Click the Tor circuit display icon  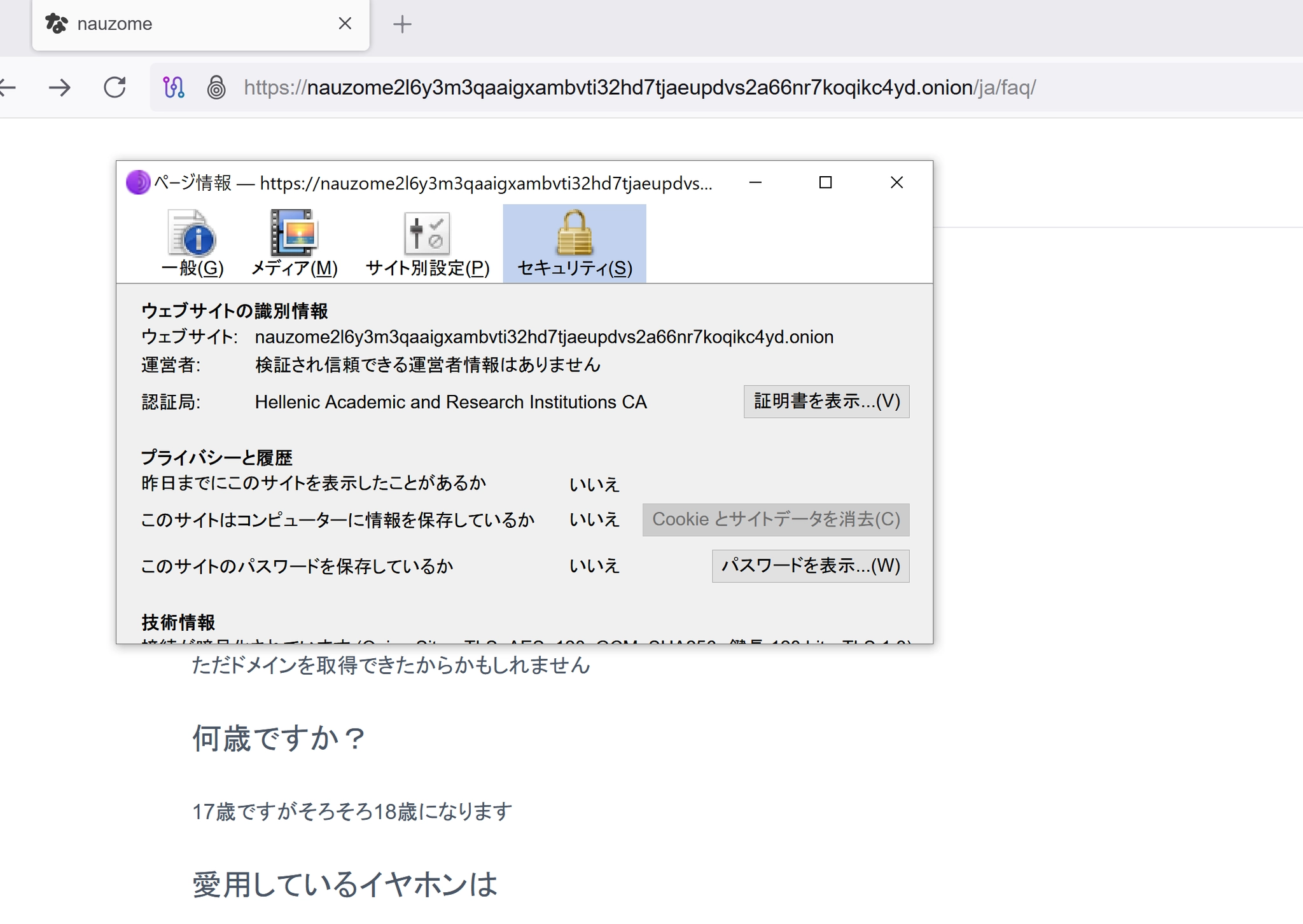(x=174, y=87)
